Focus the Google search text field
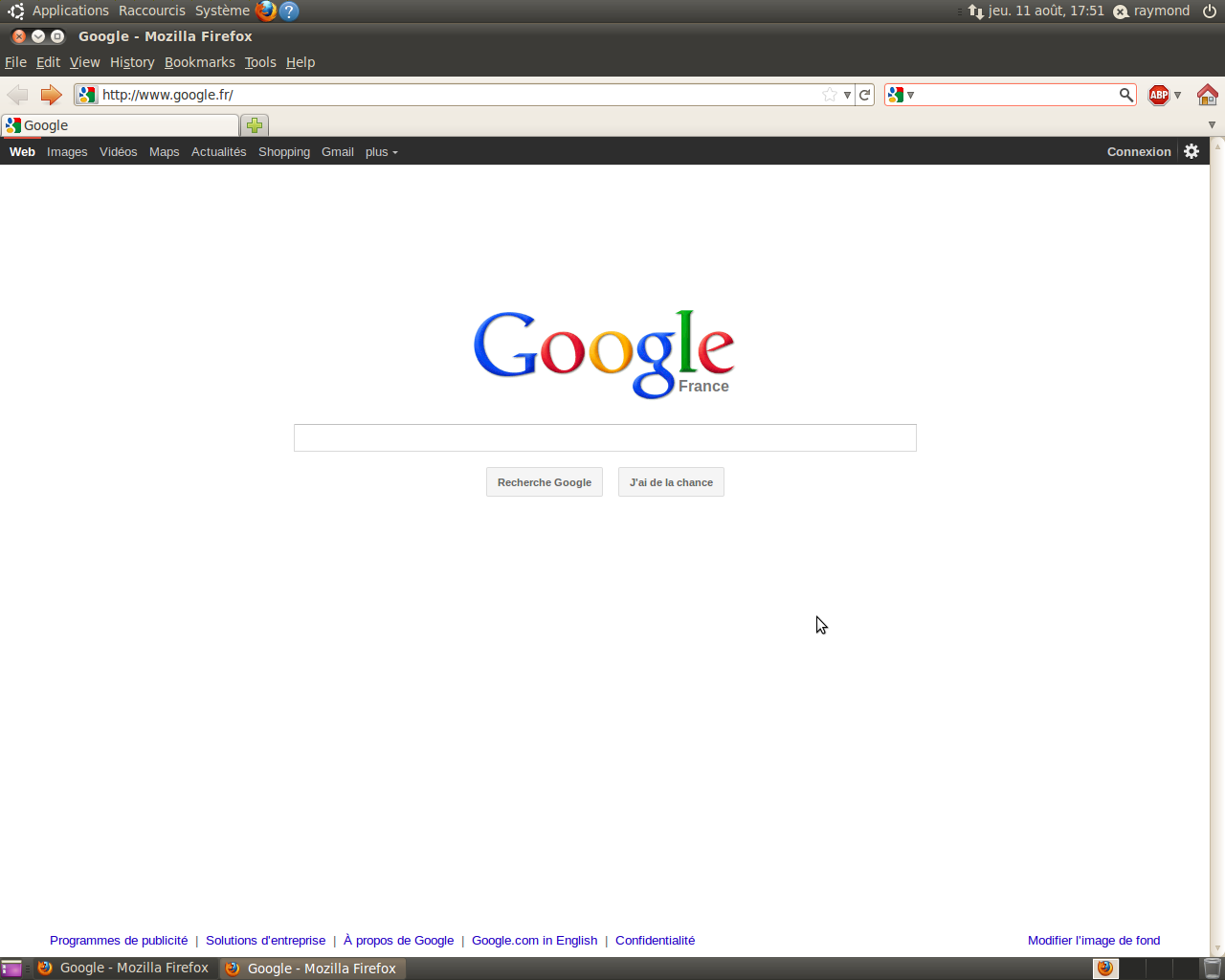 (605, 437)
